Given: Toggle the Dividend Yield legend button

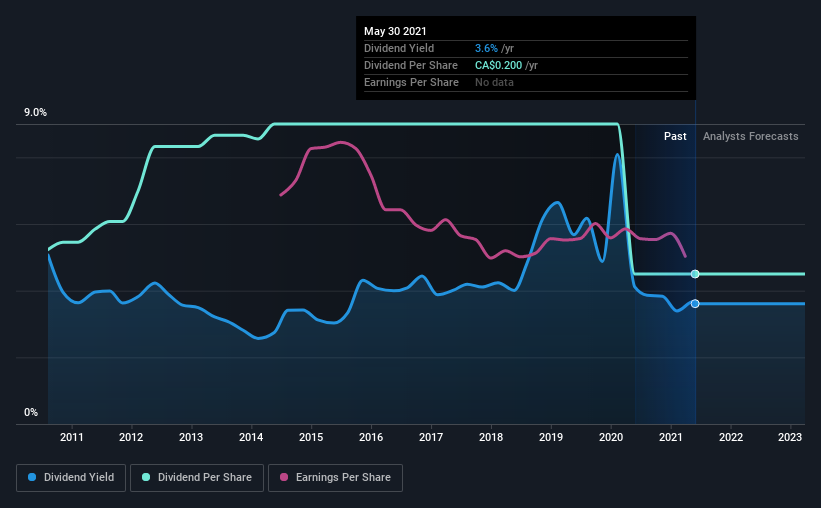Looking at the screenshot, I should tap(71, 478).
